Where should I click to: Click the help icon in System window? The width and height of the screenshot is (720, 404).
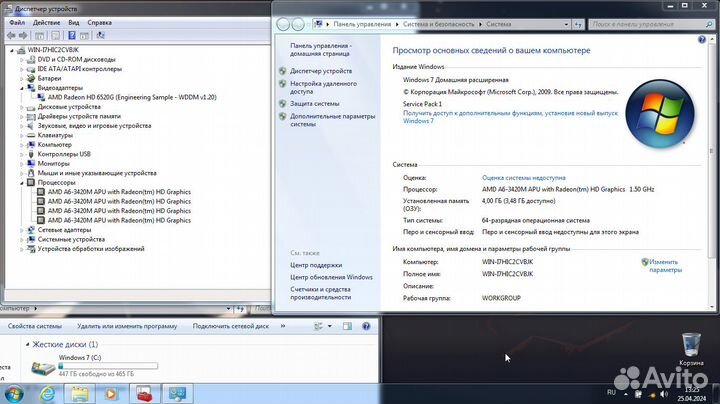702,40
